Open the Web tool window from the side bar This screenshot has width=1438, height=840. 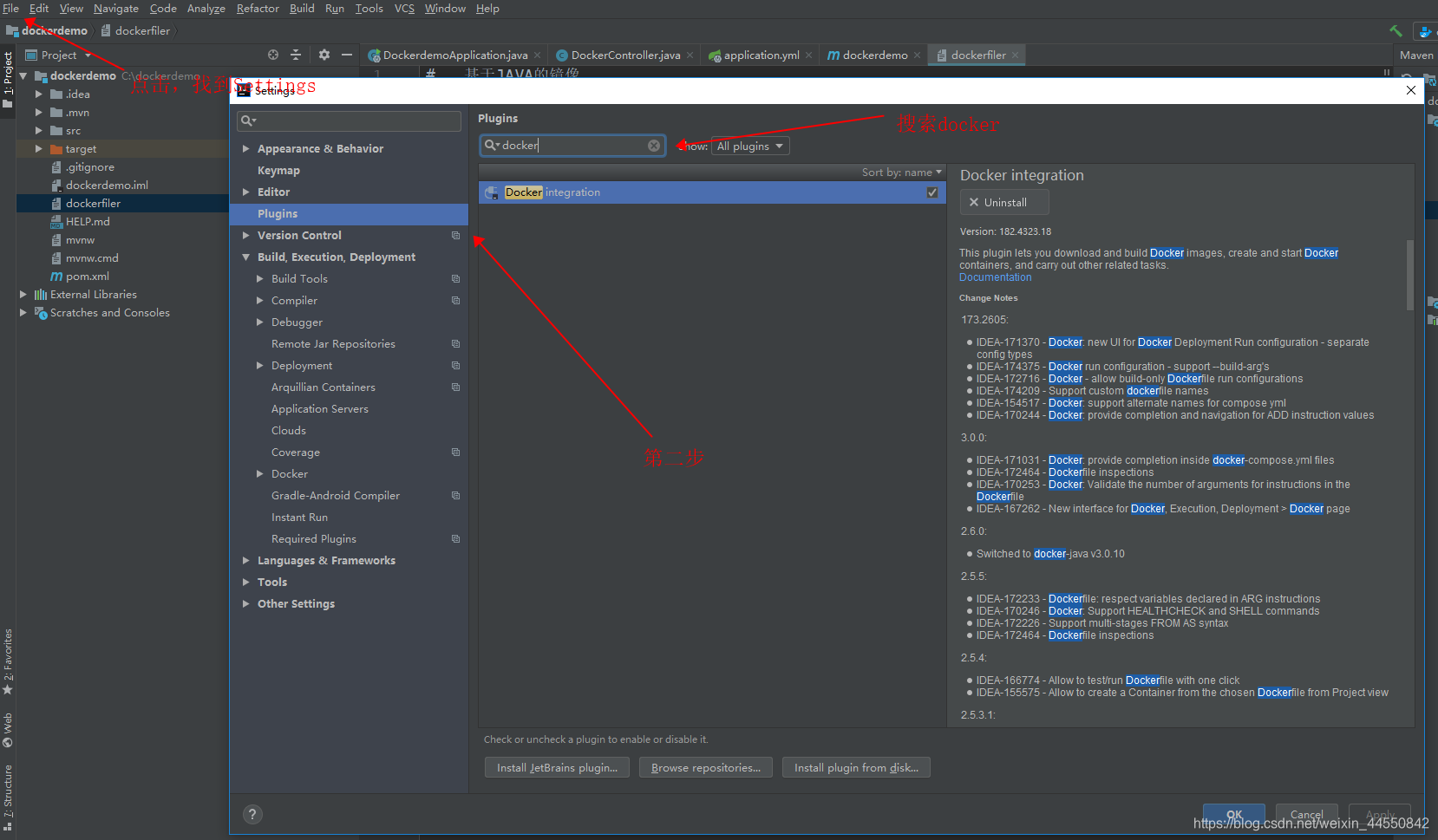[8, 730]
